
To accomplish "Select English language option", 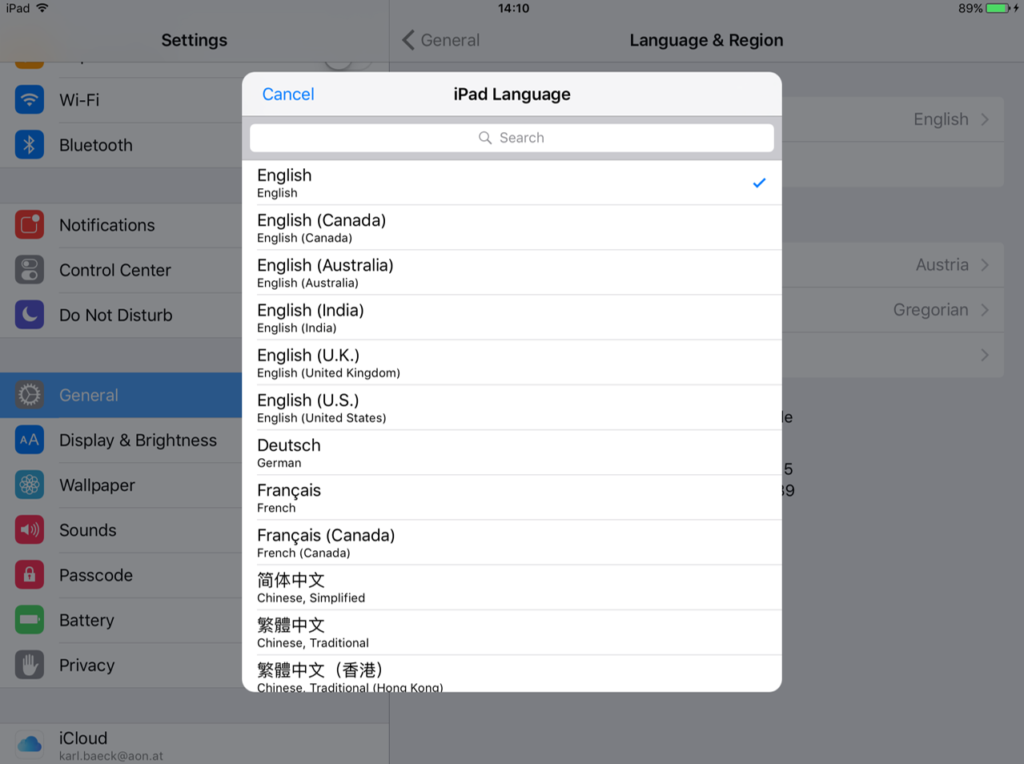I will point(512,183).
